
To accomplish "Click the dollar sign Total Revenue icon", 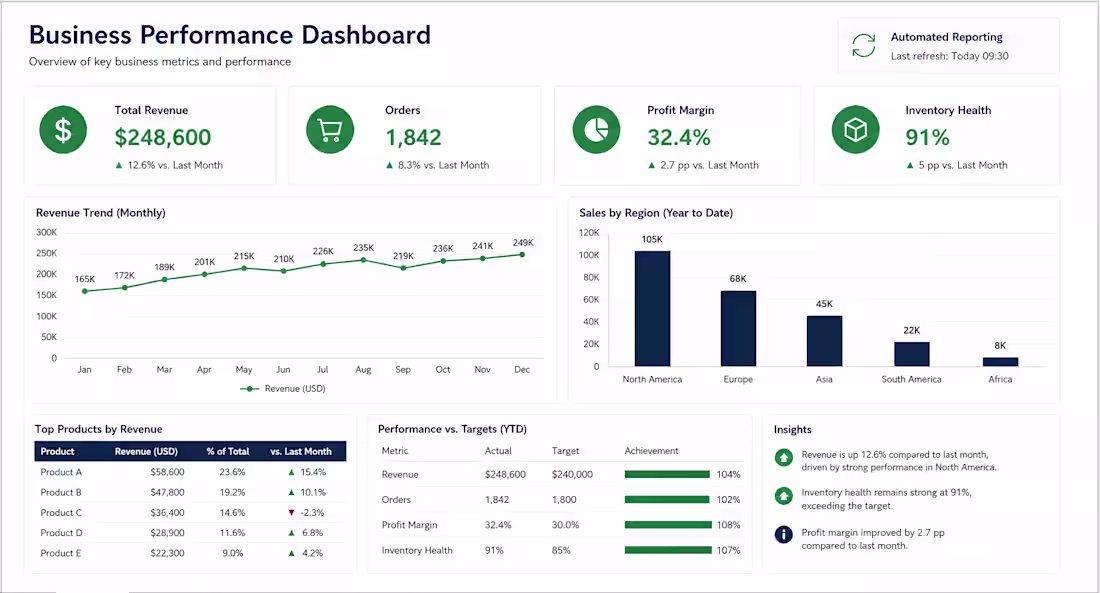I will (63, 130).
